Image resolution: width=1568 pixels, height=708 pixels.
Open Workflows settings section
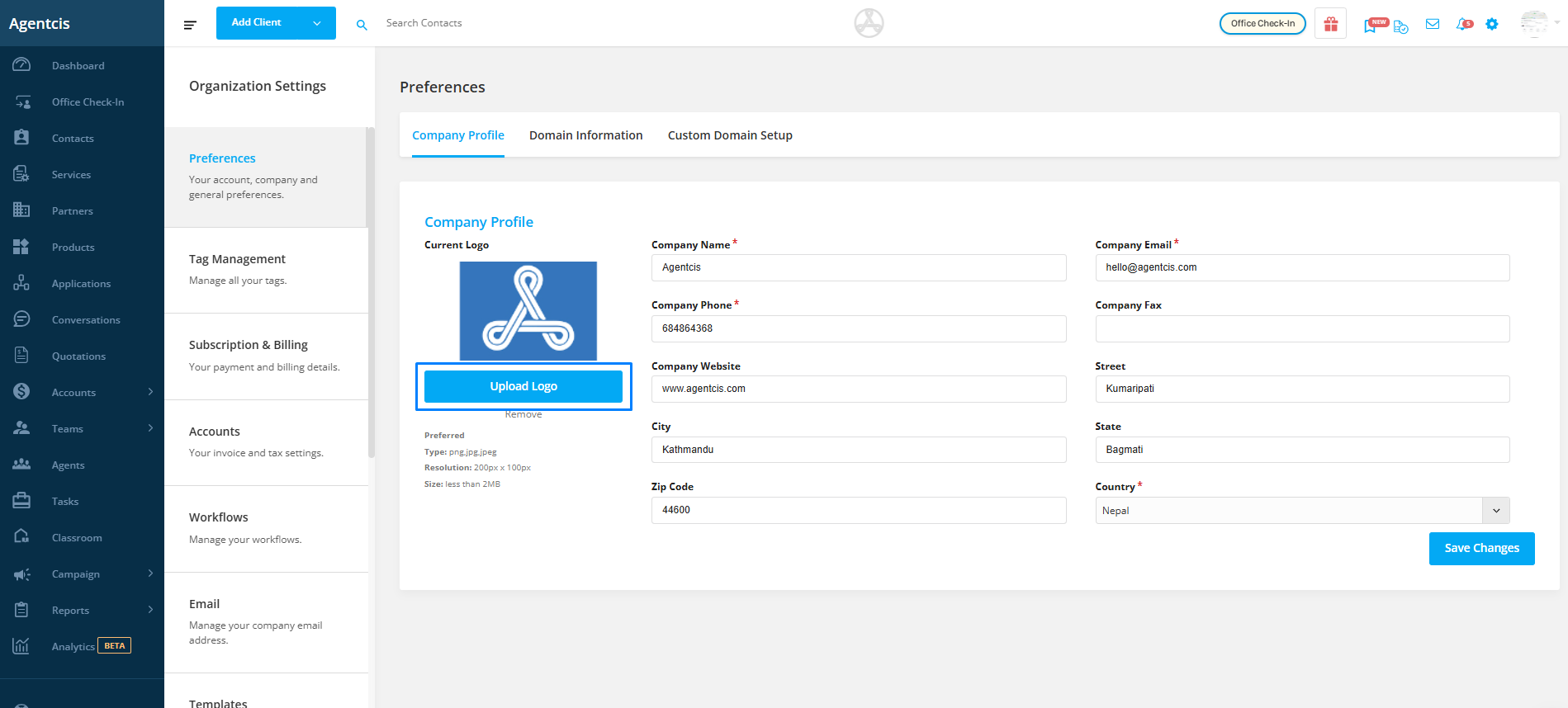pos(266,529)
